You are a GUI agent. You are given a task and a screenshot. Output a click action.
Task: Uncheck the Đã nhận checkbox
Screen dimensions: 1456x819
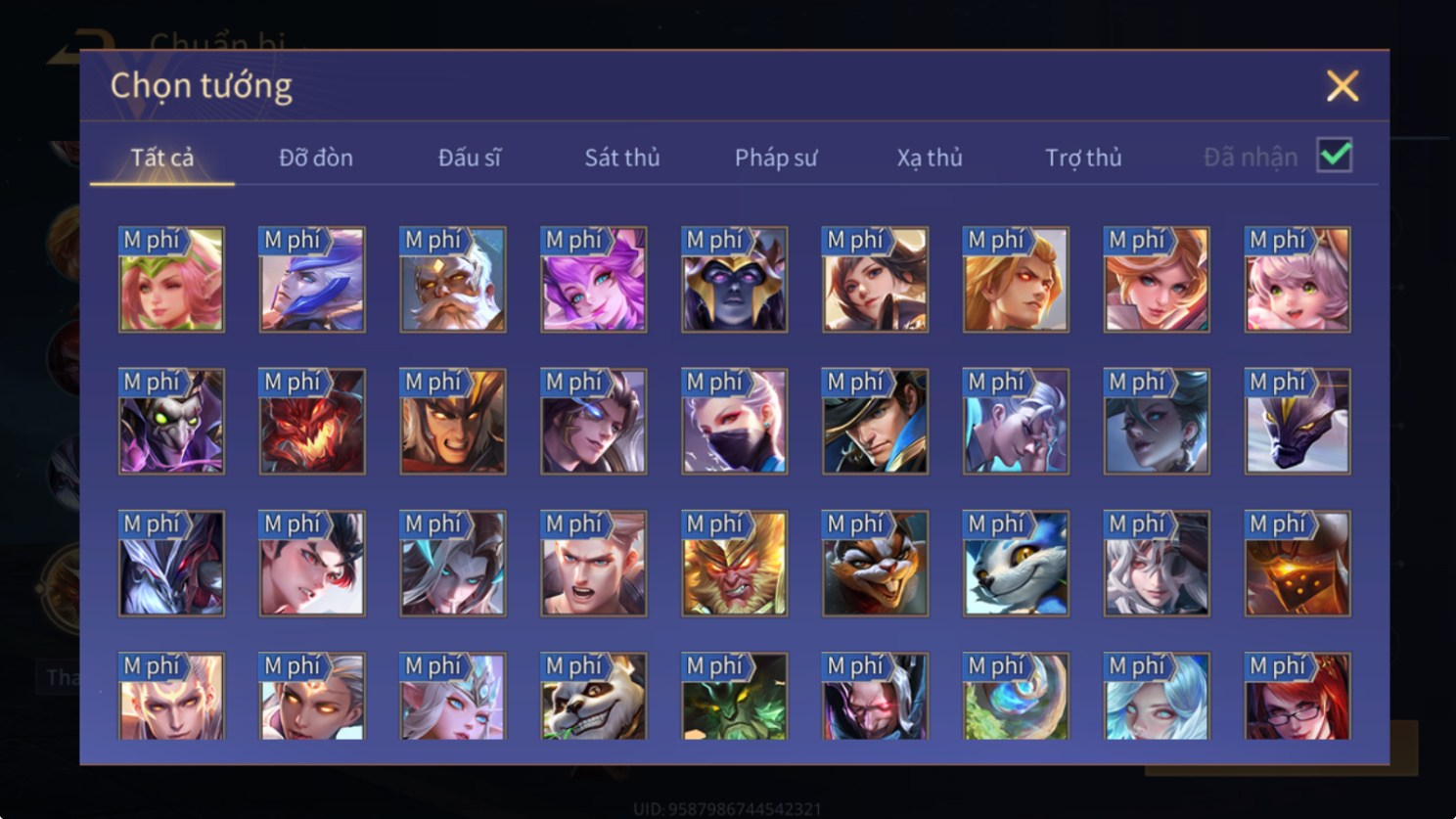pos(1335,155)
